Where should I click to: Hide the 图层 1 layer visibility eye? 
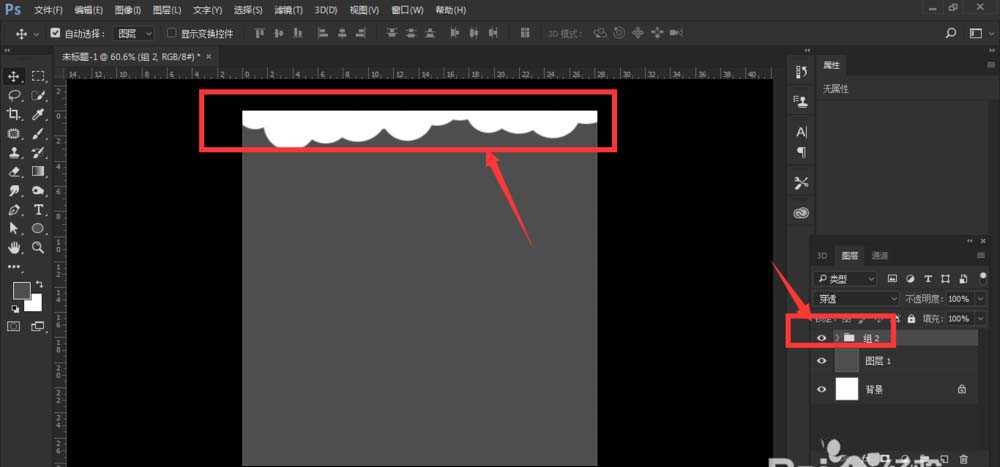pyautogui.click(x=822, y=360)
